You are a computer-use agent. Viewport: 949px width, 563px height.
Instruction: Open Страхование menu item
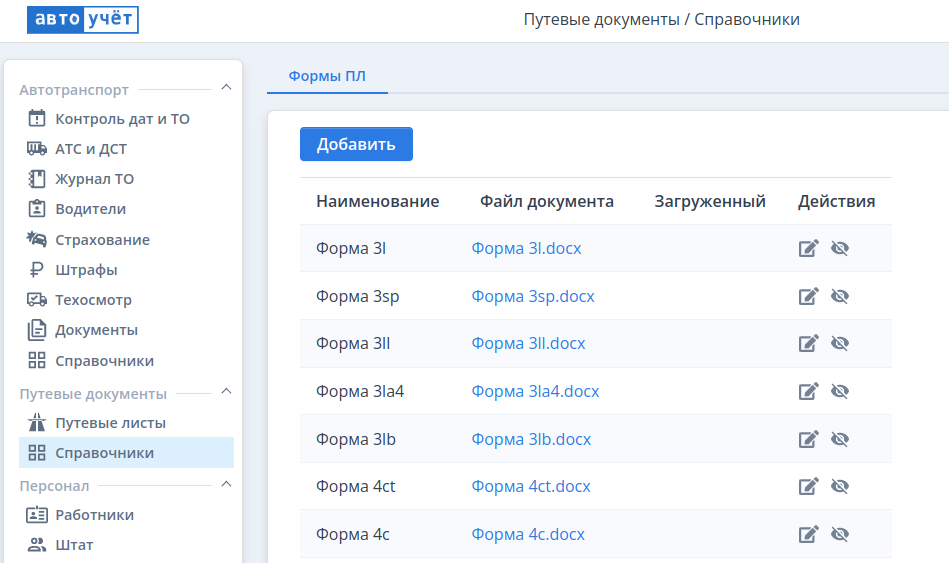[102, 240]
